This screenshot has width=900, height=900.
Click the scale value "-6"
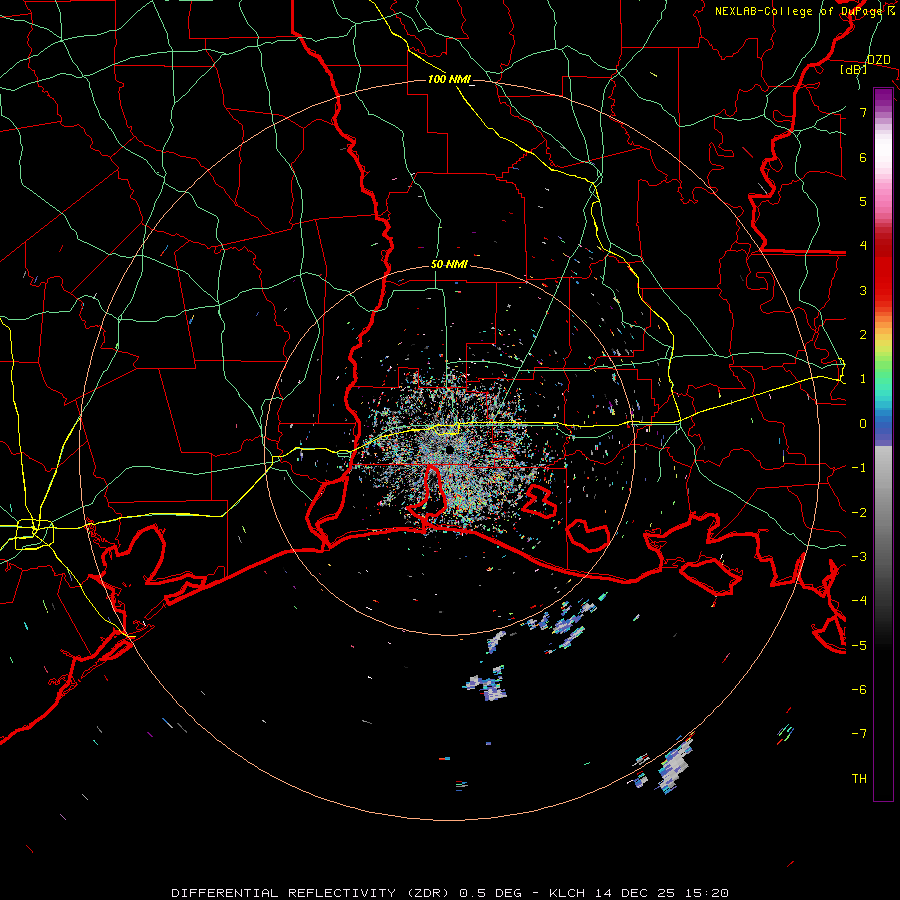tap(859, 690)
